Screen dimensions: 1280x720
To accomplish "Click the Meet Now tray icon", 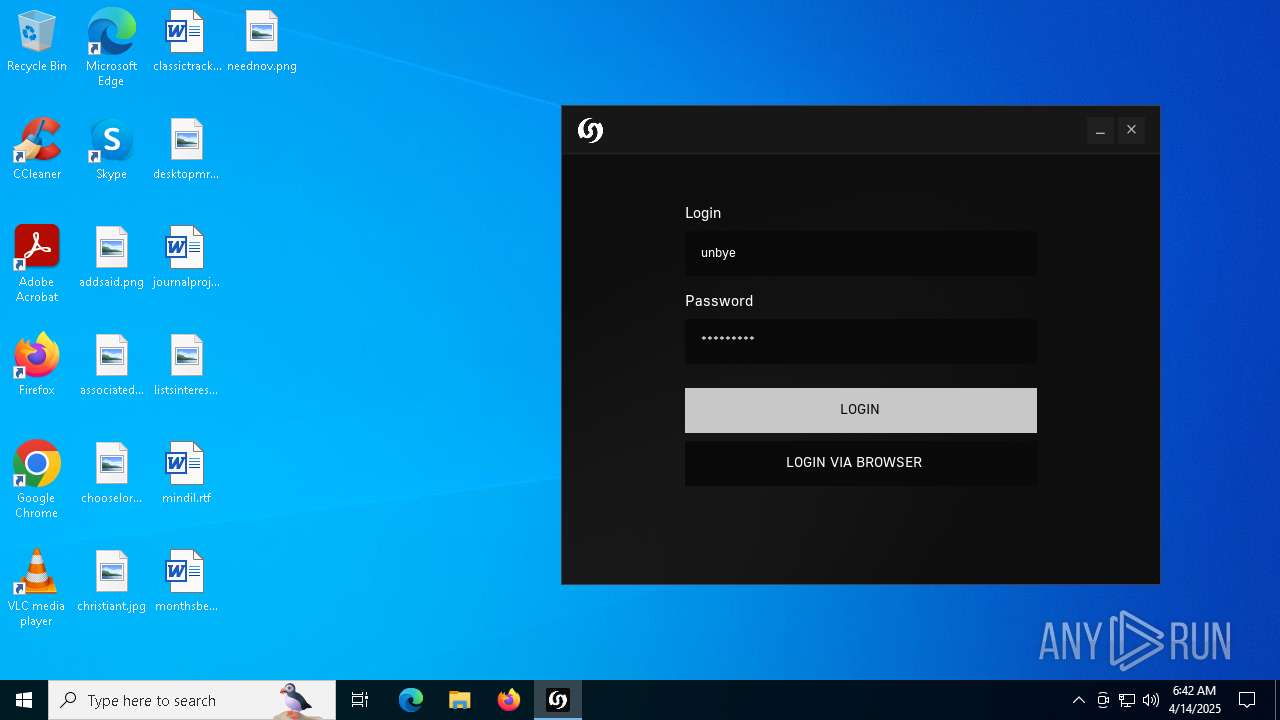I will pyautogui.click(x=1103, y=700).
